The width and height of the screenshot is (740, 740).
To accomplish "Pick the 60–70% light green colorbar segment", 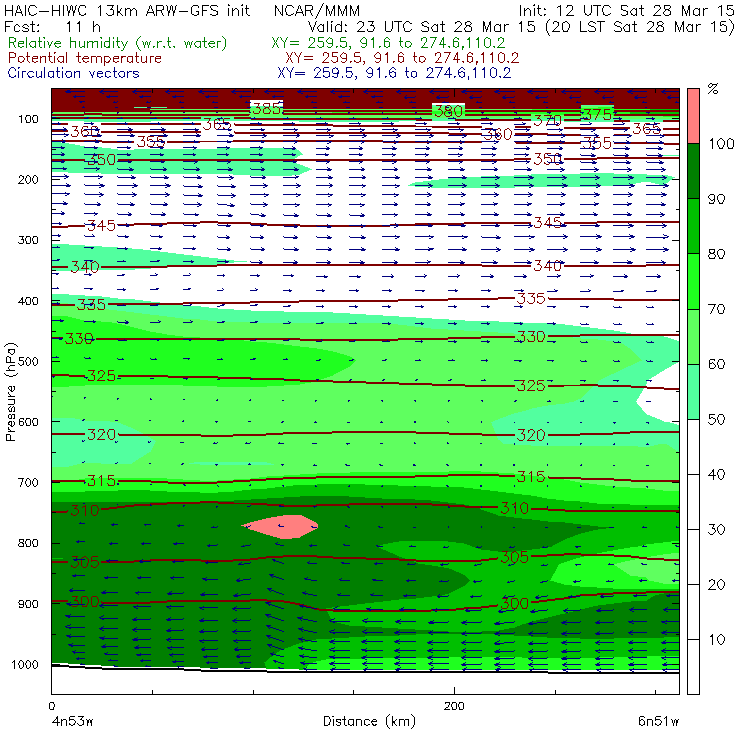I will click(693, 336).
